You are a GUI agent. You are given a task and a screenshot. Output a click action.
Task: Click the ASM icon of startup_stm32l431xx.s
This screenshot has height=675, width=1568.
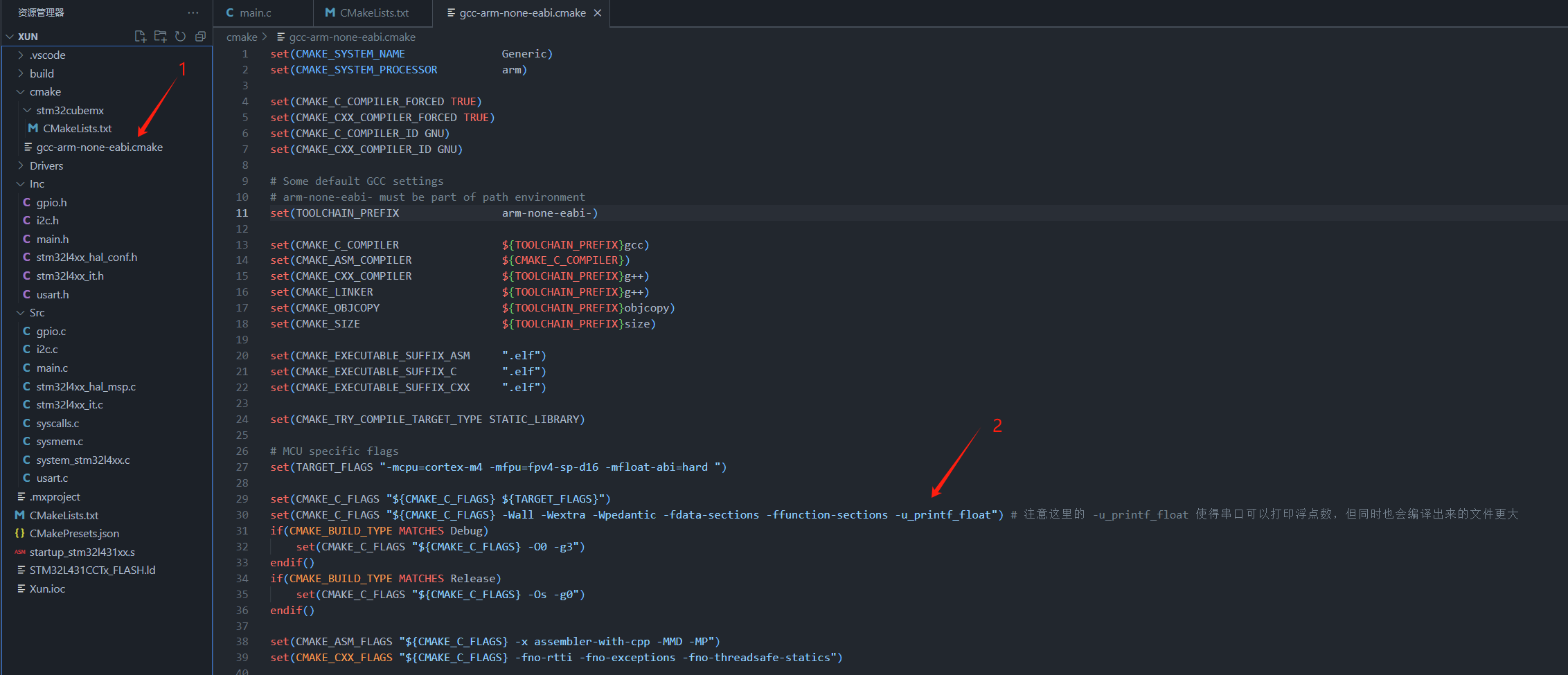tap(19, 552)
